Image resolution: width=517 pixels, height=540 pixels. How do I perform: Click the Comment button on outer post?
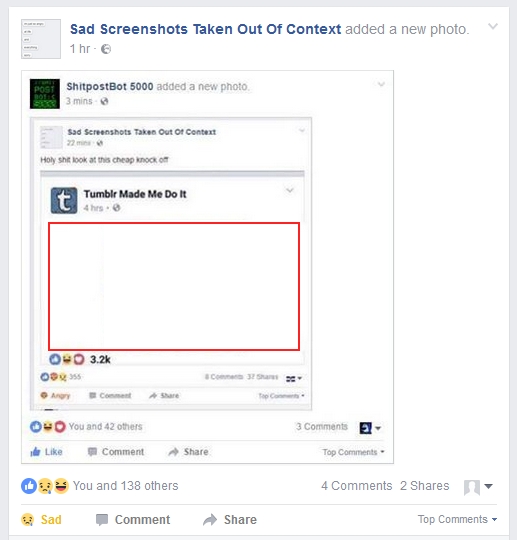(133, 519)
